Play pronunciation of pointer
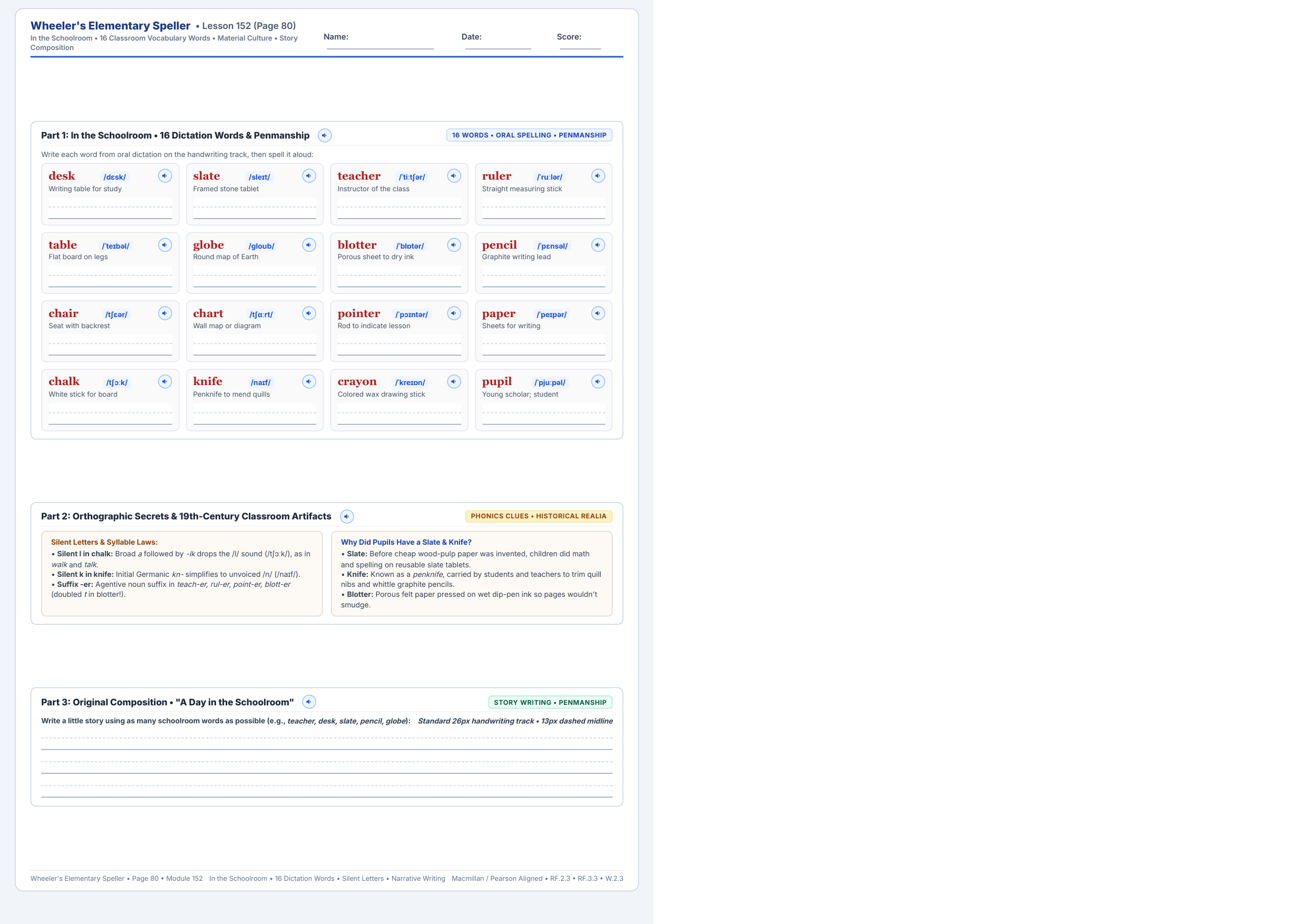 pos(454,313)
